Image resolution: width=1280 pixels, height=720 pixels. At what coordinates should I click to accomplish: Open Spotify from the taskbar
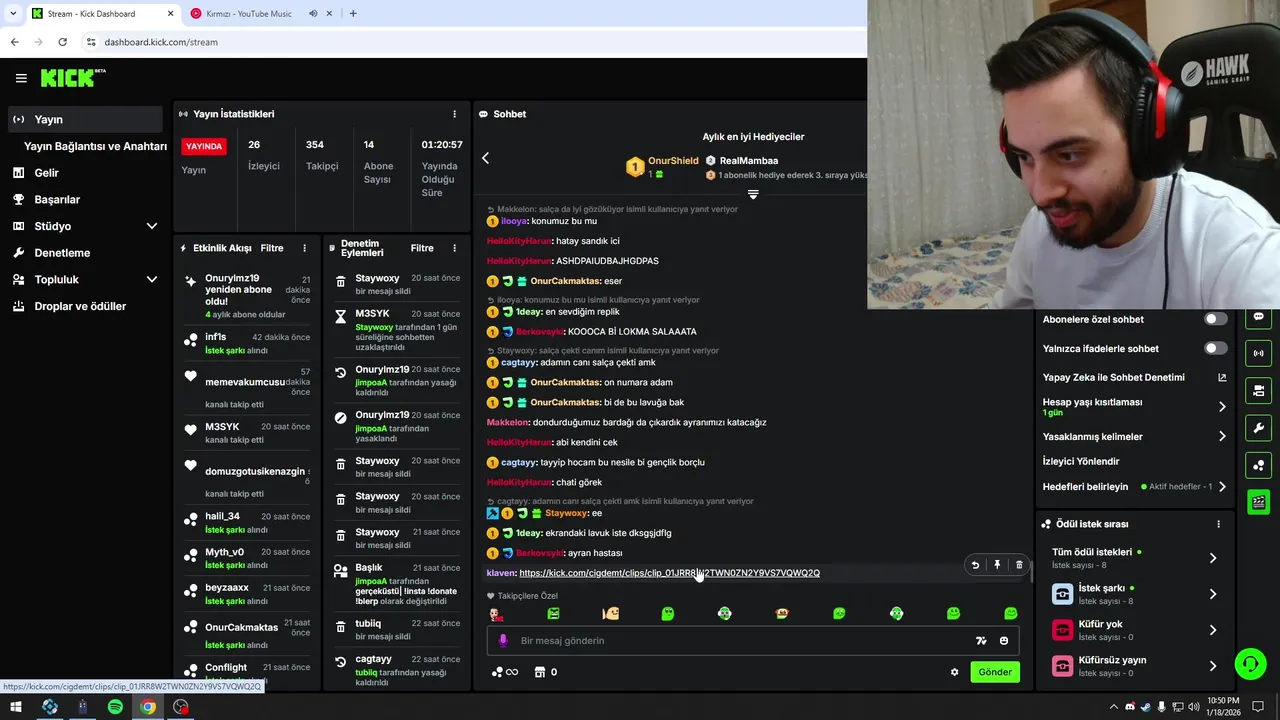[x=115, y=707]
